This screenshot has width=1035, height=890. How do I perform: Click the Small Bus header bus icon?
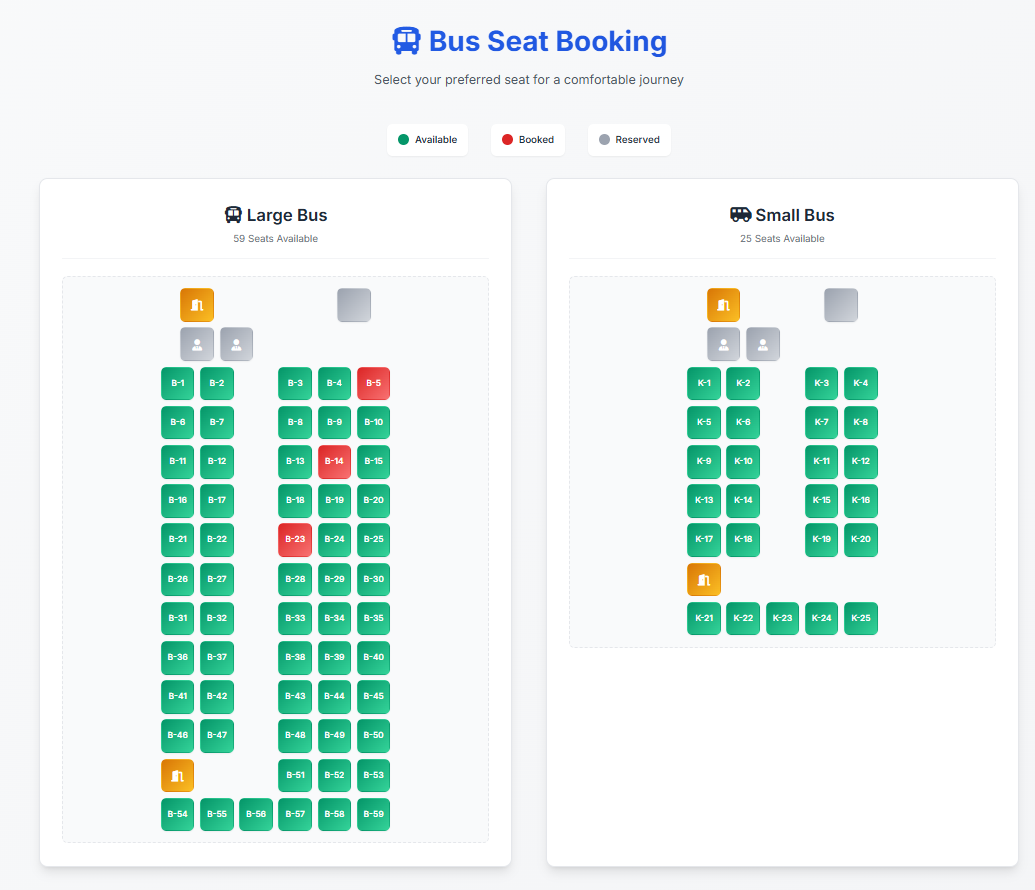(740, 214)
